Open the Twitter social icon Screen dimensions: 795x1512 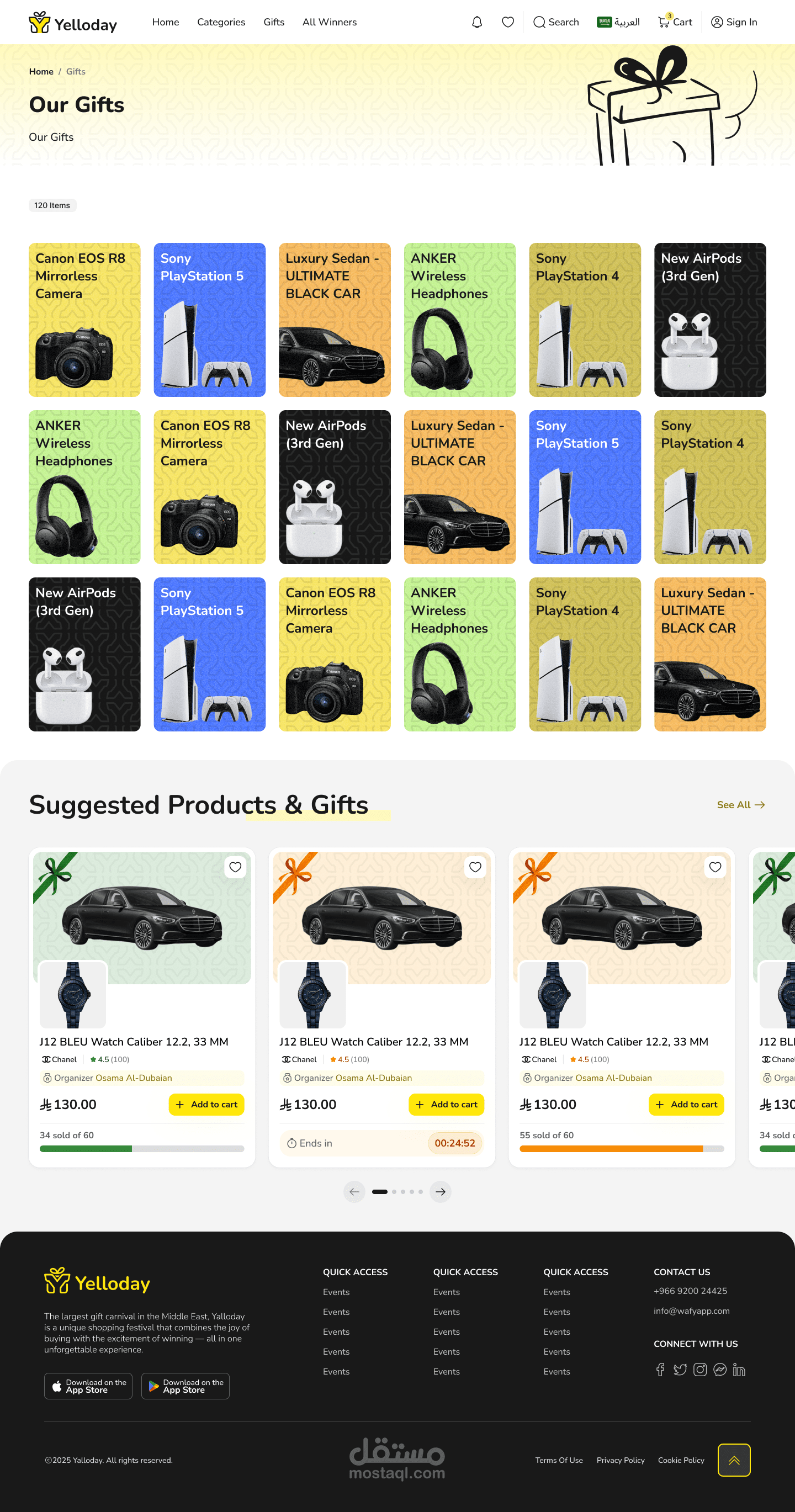(x=680, y=1370)
